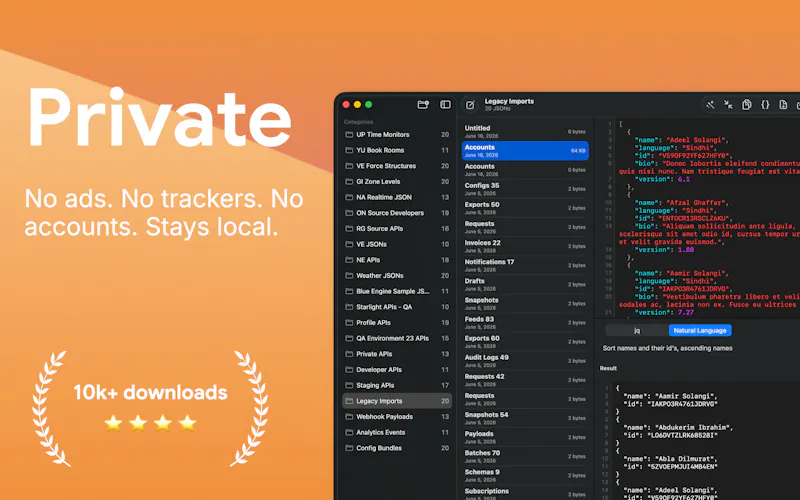
Task: Open Blue Engine Sample JS category
Action: 397,291
